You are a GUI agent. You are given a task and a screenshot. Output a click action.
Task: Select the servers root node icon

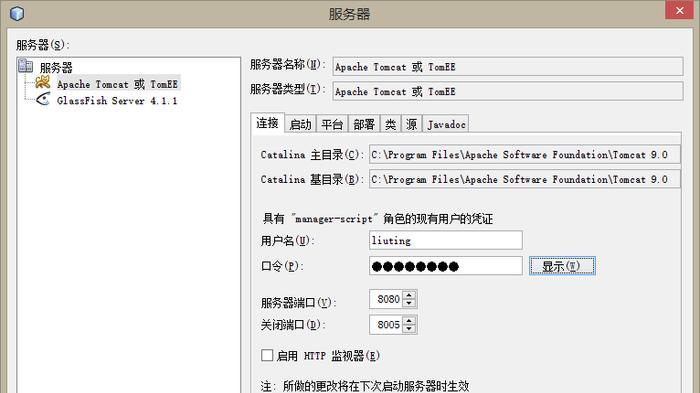tap(25, 66)
